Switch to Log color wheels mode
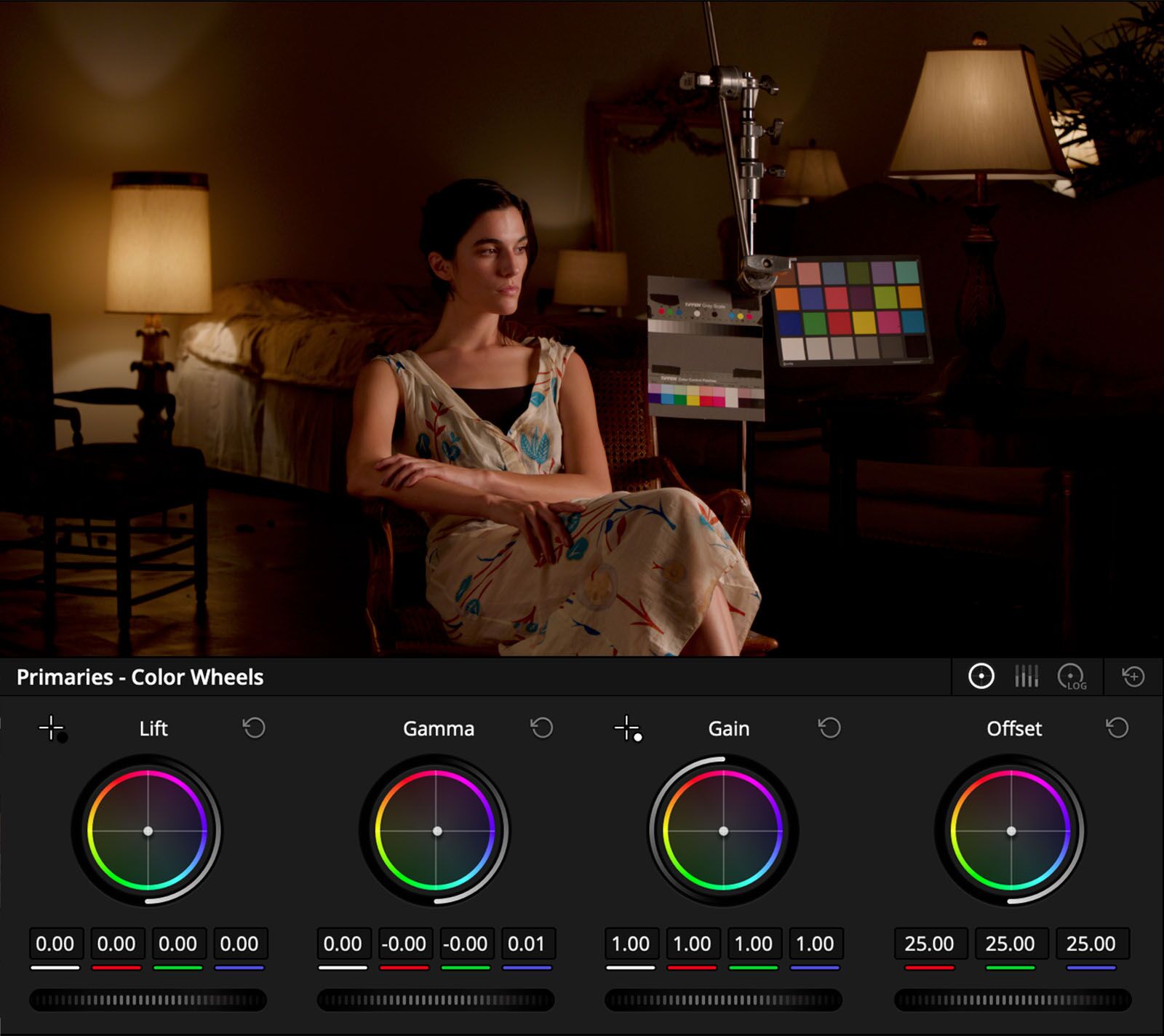Screen dimensions: 1164x1036 (x=1072, y=676)
